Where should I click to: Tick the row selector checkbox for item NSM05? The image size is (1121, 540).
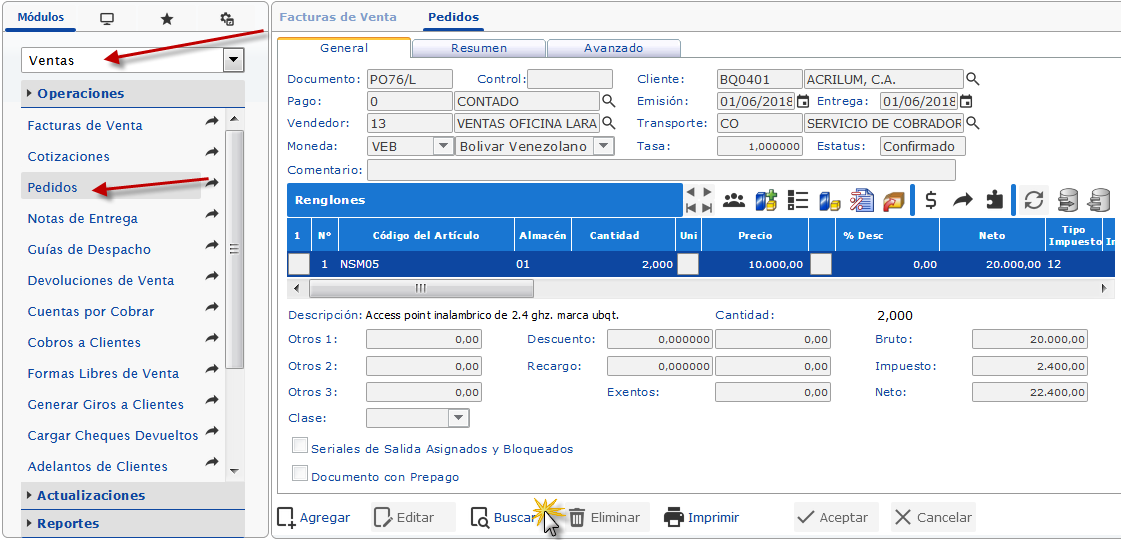coord(299,264)
